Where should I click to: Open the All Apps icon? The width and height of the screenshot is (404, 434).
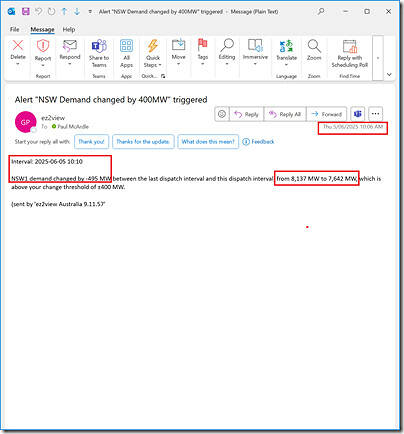point(126,46)
